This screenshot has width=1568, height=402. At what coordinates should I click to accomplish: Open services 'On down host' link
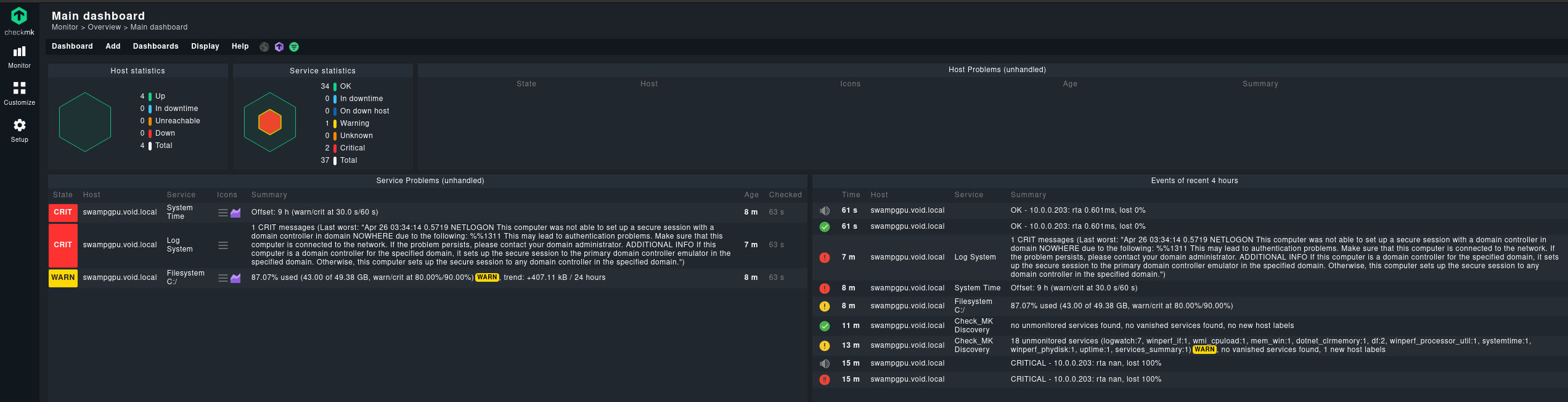(365, 111)
